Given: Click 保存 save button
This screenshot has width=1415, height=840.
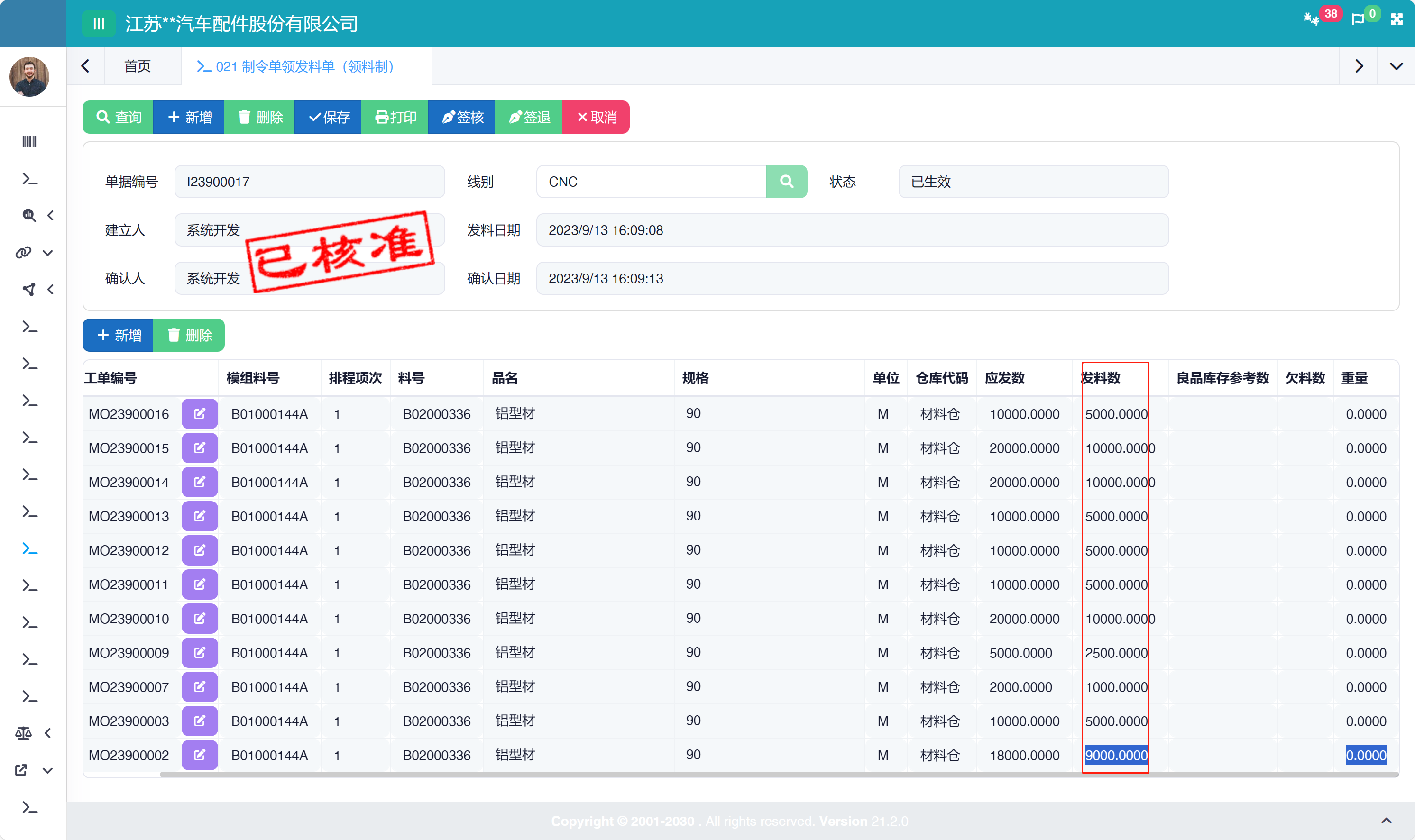Looking at the screenshot, I should 329,117.
